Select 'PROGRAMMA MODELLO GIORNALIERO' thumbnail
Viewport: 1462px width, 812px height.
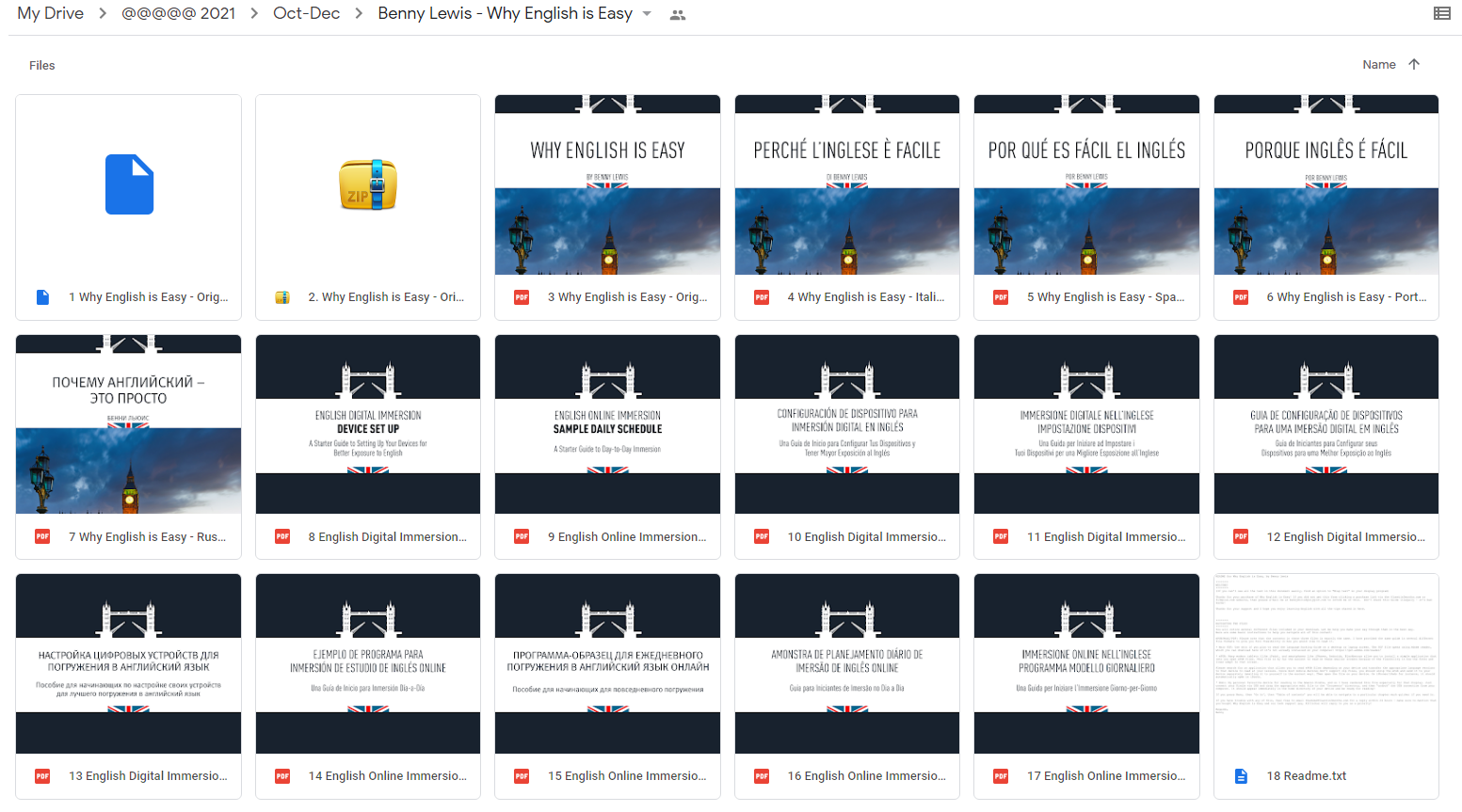[x=1087, y=663]
